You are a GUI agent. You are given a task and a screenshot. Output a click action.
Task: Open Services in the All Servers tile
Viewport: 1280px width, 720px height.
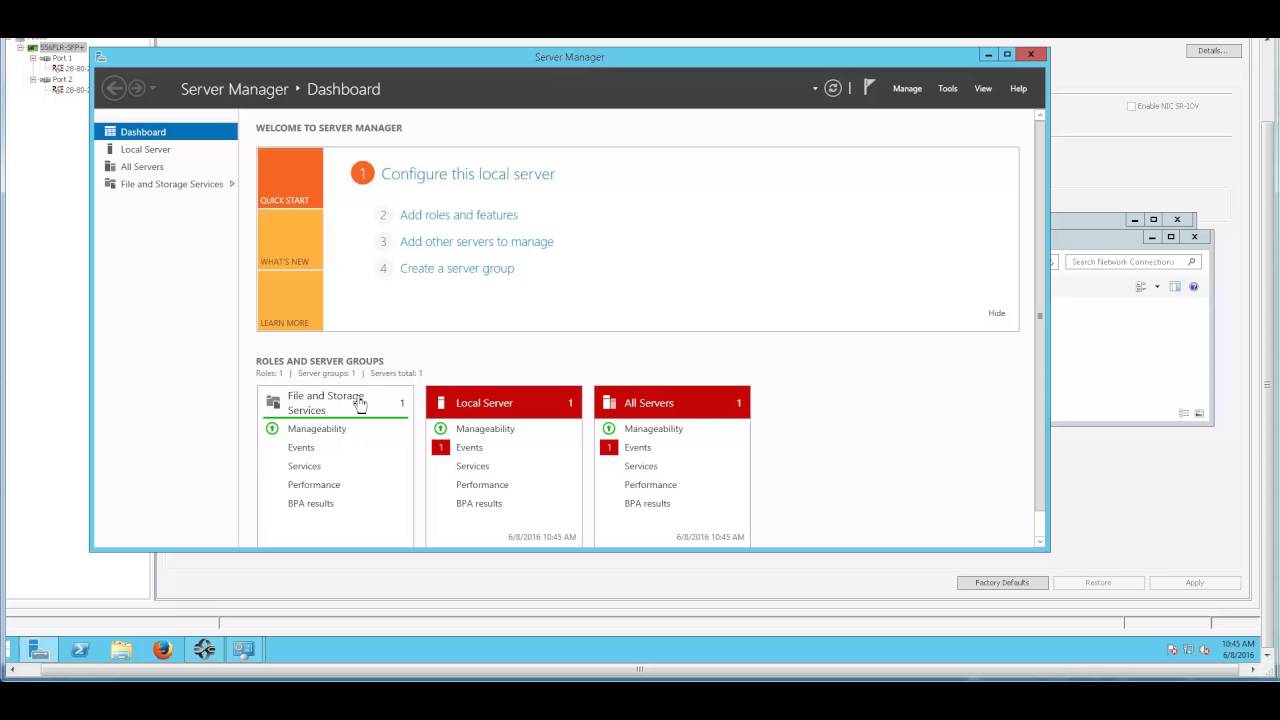coord(641,466)
